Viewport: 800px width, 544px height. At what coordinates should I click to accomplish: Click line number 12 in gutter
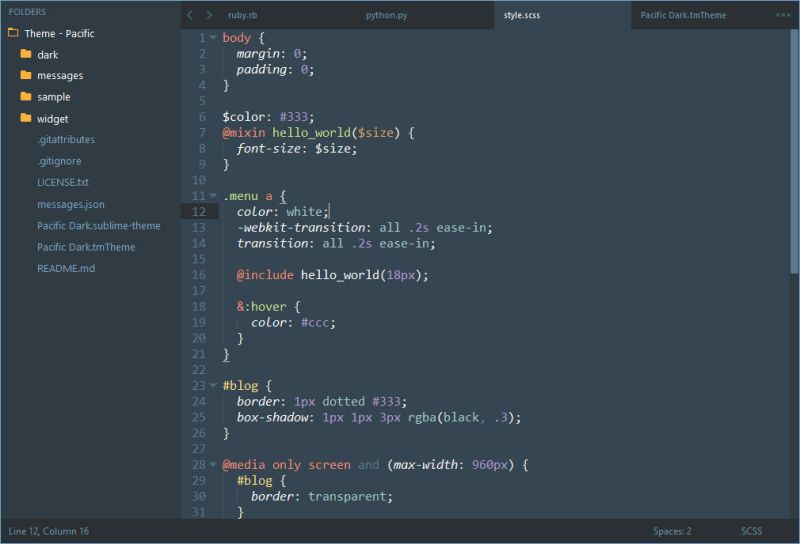pos(199,211)
